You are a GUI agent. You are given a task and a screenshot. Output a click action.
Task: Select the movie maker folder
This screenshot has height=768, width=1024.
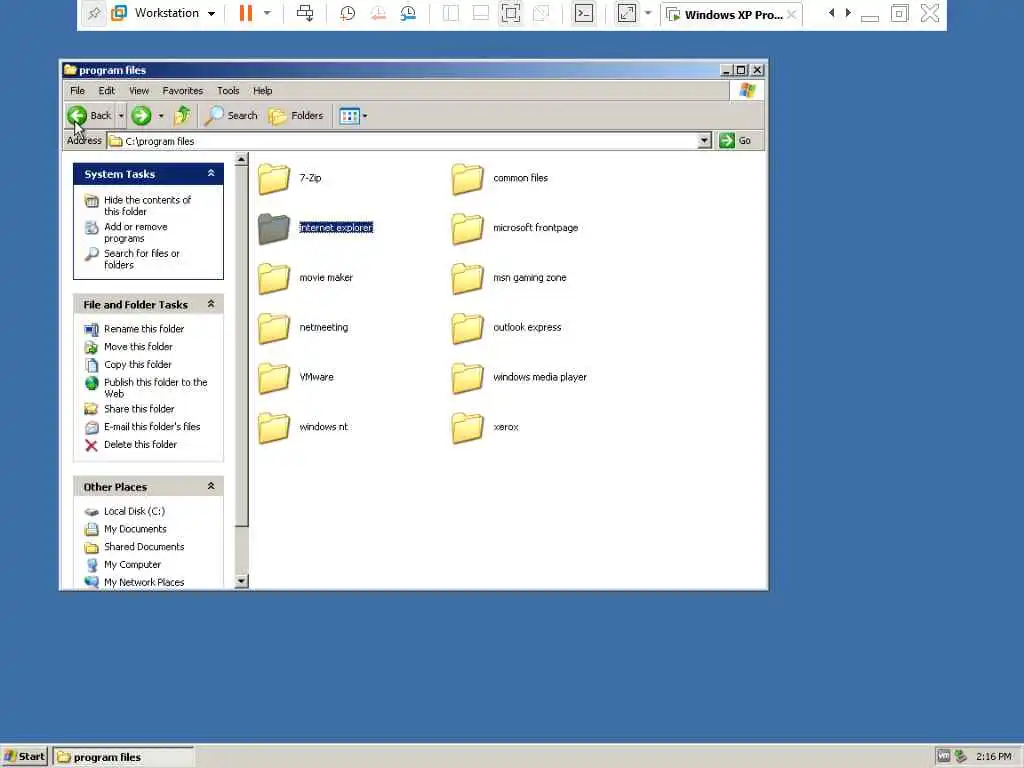click(x=306, y=278)
